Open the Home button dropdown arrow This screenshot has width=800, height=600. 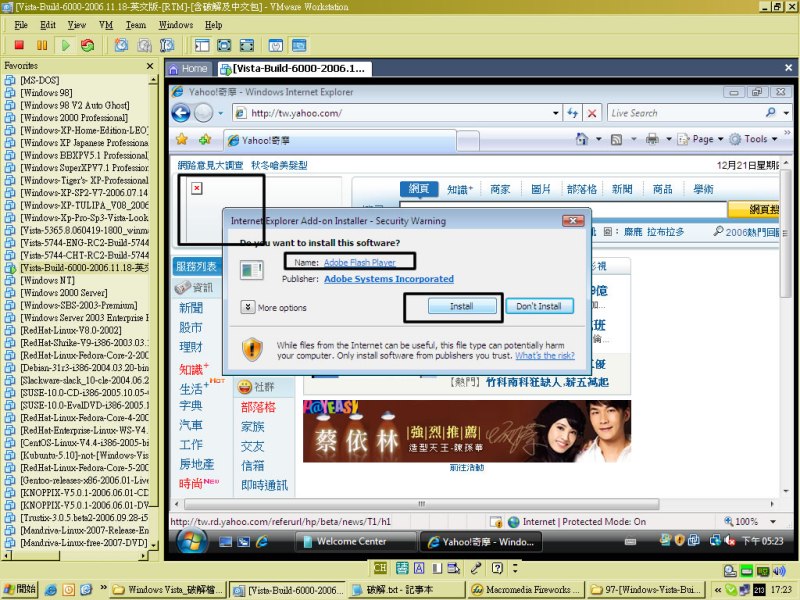pos(598,139)
